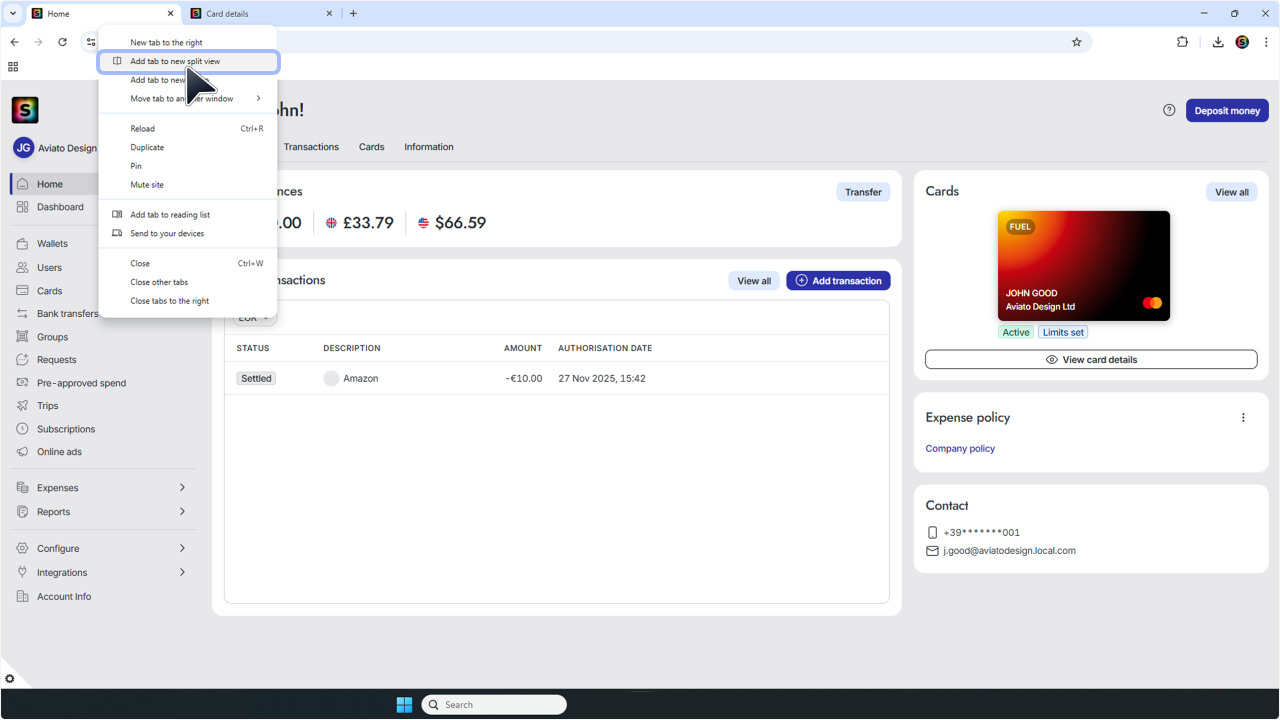
Task: Choose Reload in context menu
Action: (188, 129)
